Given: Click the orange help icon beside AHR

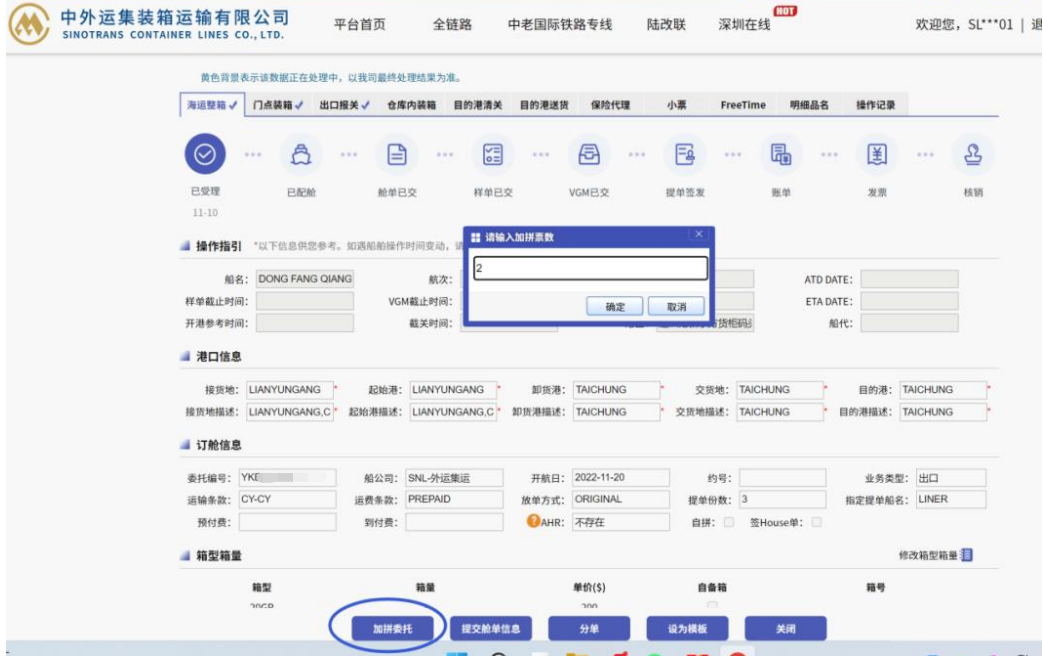Looking at the screenshot, I should tap(533, 521).
